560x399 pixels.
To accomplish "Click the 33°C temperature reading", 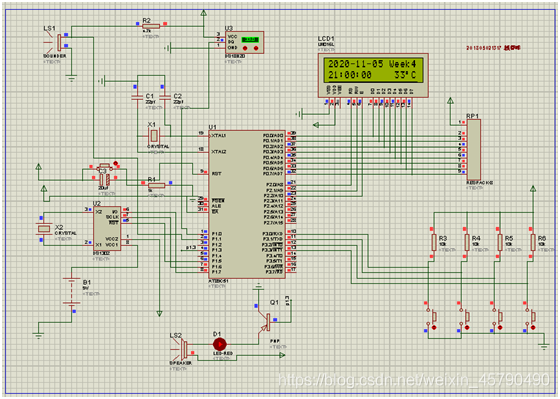I will tap(405, 75).
